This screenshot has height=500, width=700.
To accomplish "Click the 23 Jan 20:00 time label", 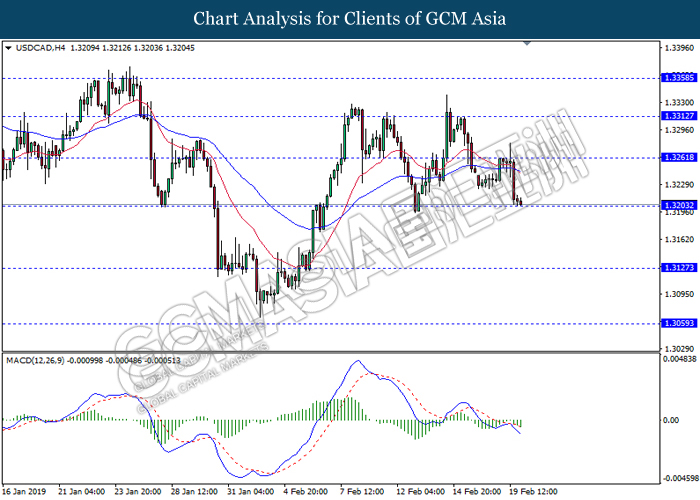I will click(x=138, y=492).
